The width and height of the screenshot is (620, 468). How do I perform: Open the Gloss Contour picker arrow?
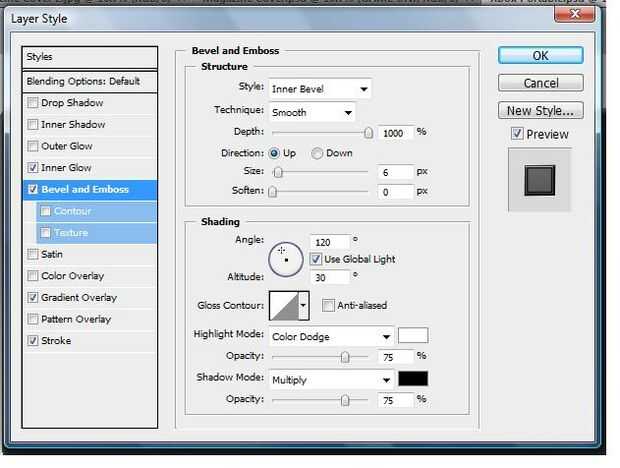pyautogui.click(x=303, y=305)
